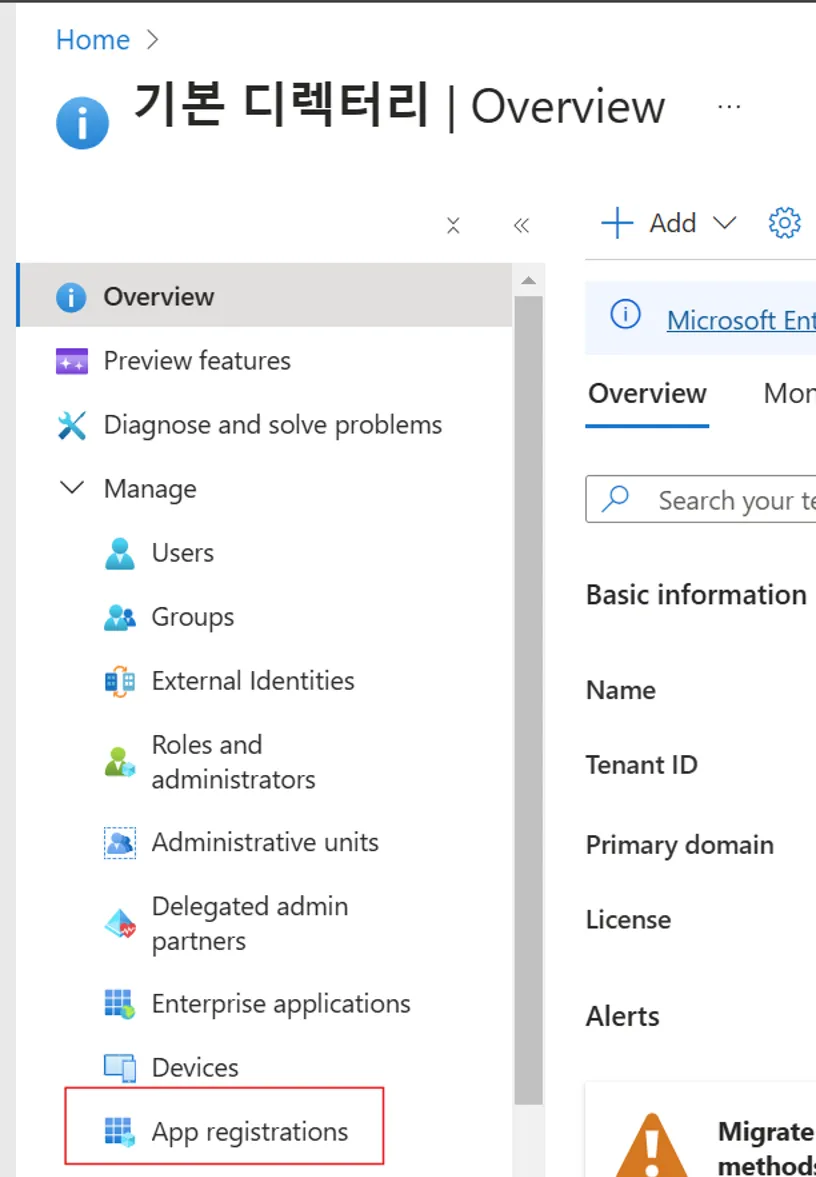Open App registrations
816x1177 pixels.
pos(249,1132)
